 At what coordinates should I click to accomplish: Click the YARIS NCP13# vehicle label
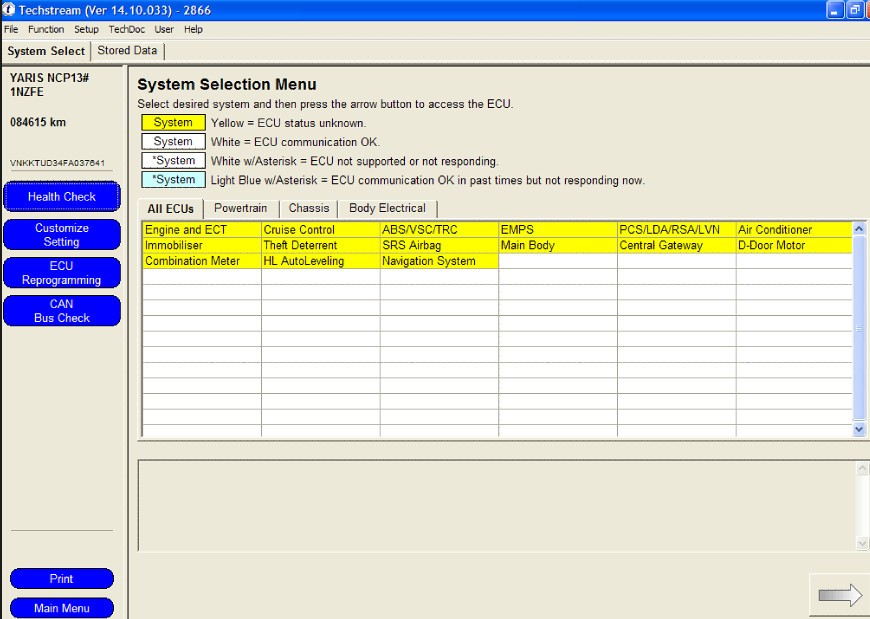[x=49, y=78]
